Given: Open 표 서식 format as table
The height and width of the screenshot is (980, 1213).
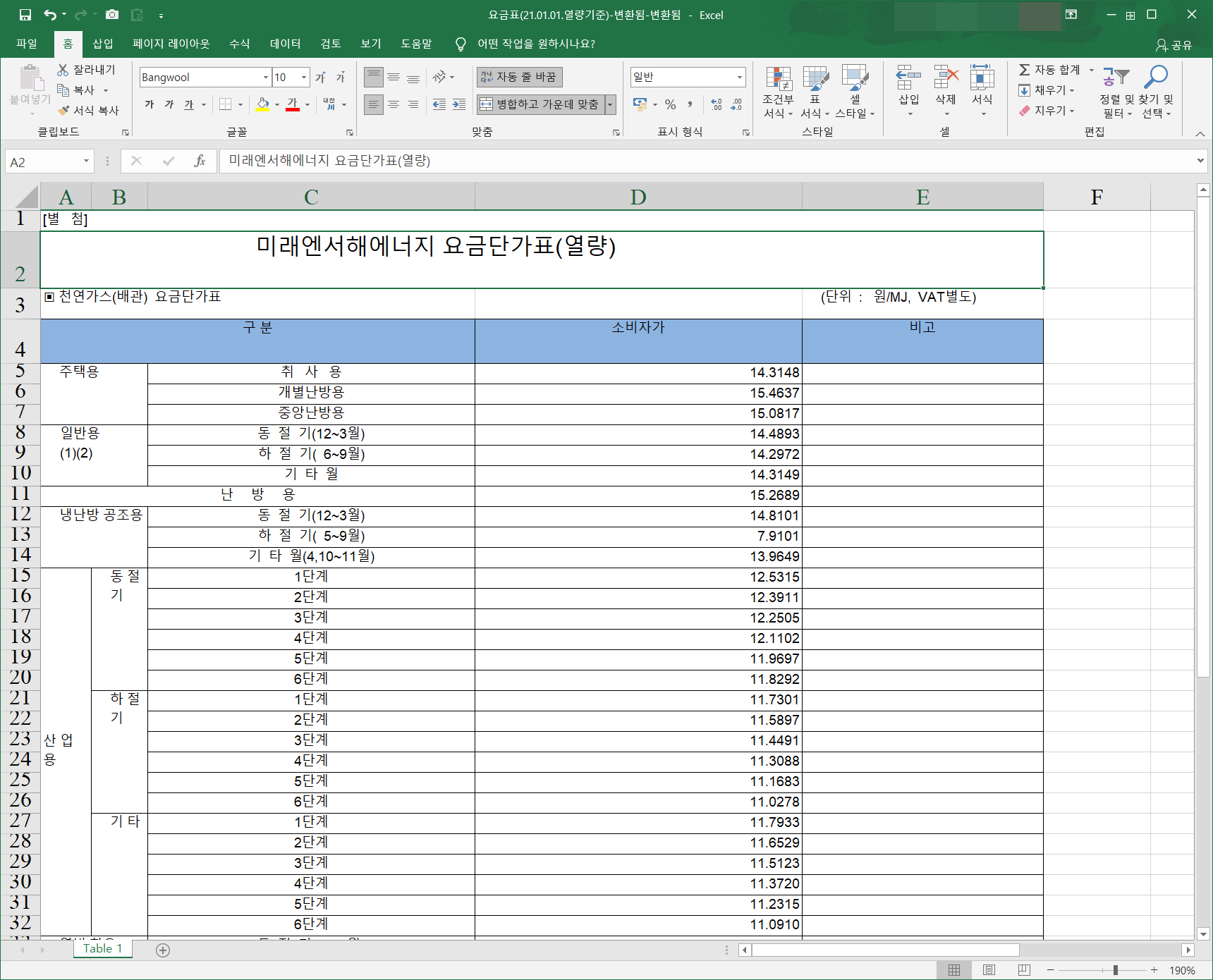Looking at the screenshot, I should (x=815, y=92).
